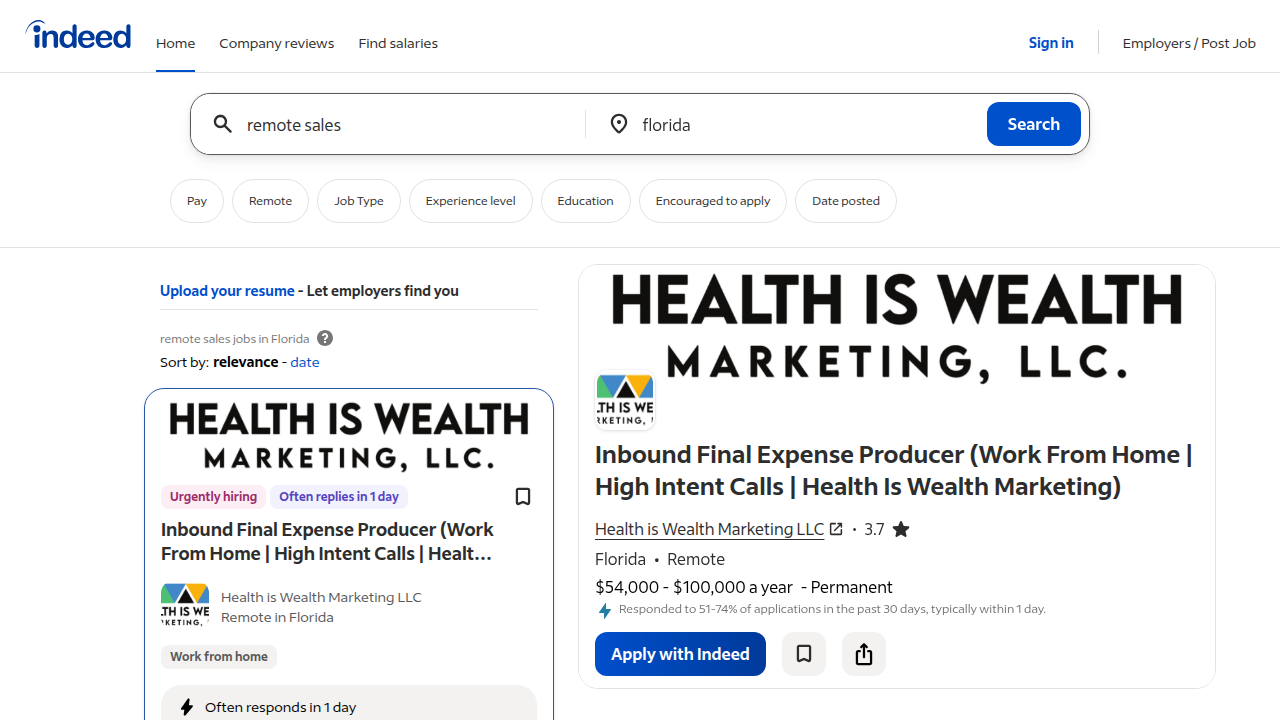Click the job keyword field with remote sales

tap(410, 124)
